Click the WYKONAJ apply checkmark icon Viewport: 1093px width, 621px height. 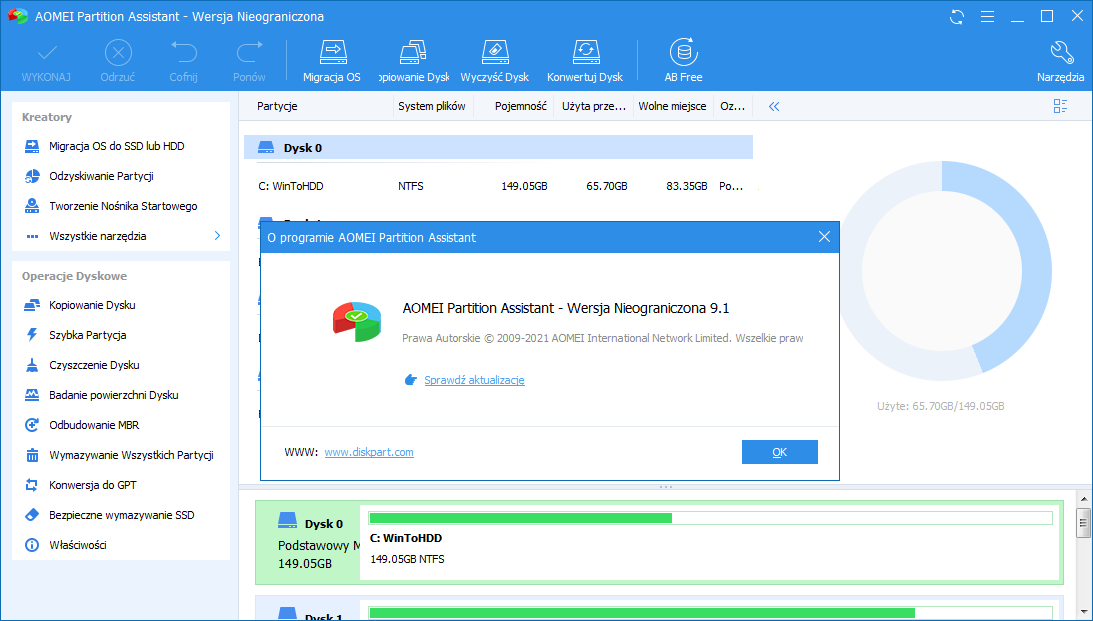pyautogui.click(x=47, y=52)
